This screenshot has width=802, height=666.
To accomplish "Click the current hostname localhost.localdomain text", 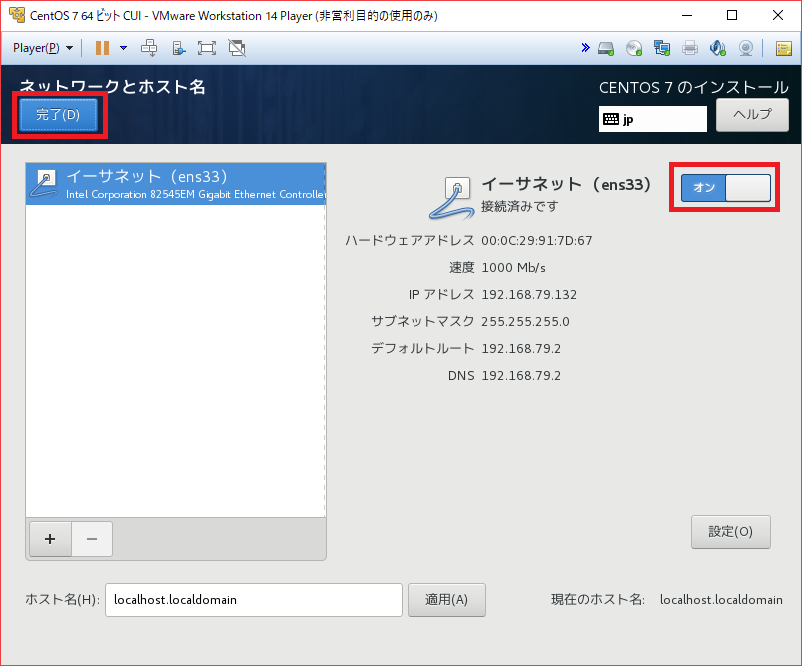I will 721,600.
